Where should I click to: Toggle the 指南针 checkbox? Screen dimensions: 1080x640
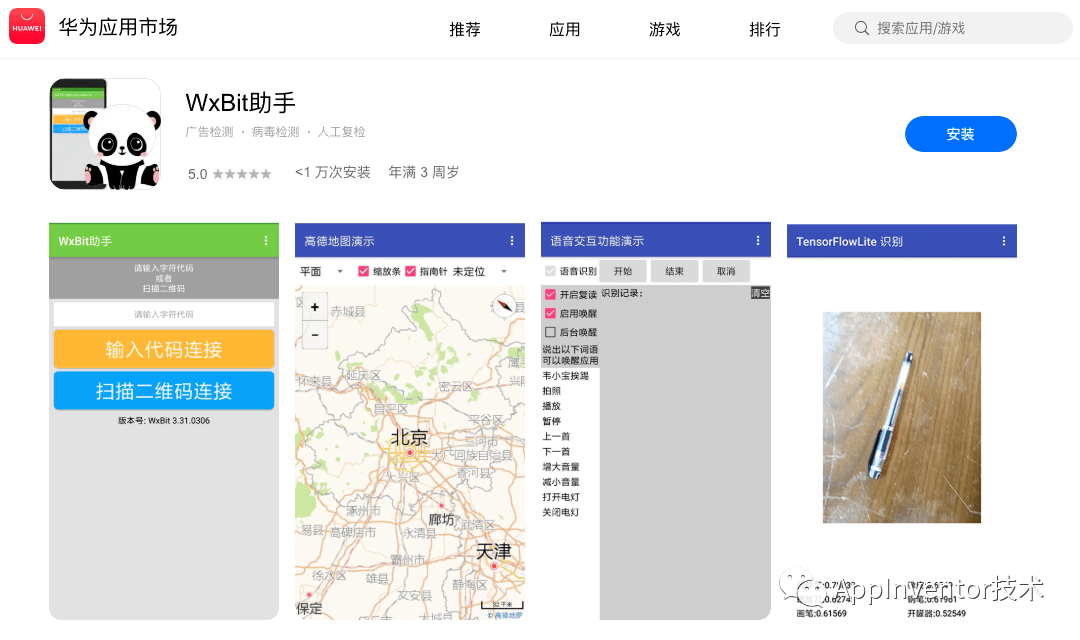tap(411, 271)
